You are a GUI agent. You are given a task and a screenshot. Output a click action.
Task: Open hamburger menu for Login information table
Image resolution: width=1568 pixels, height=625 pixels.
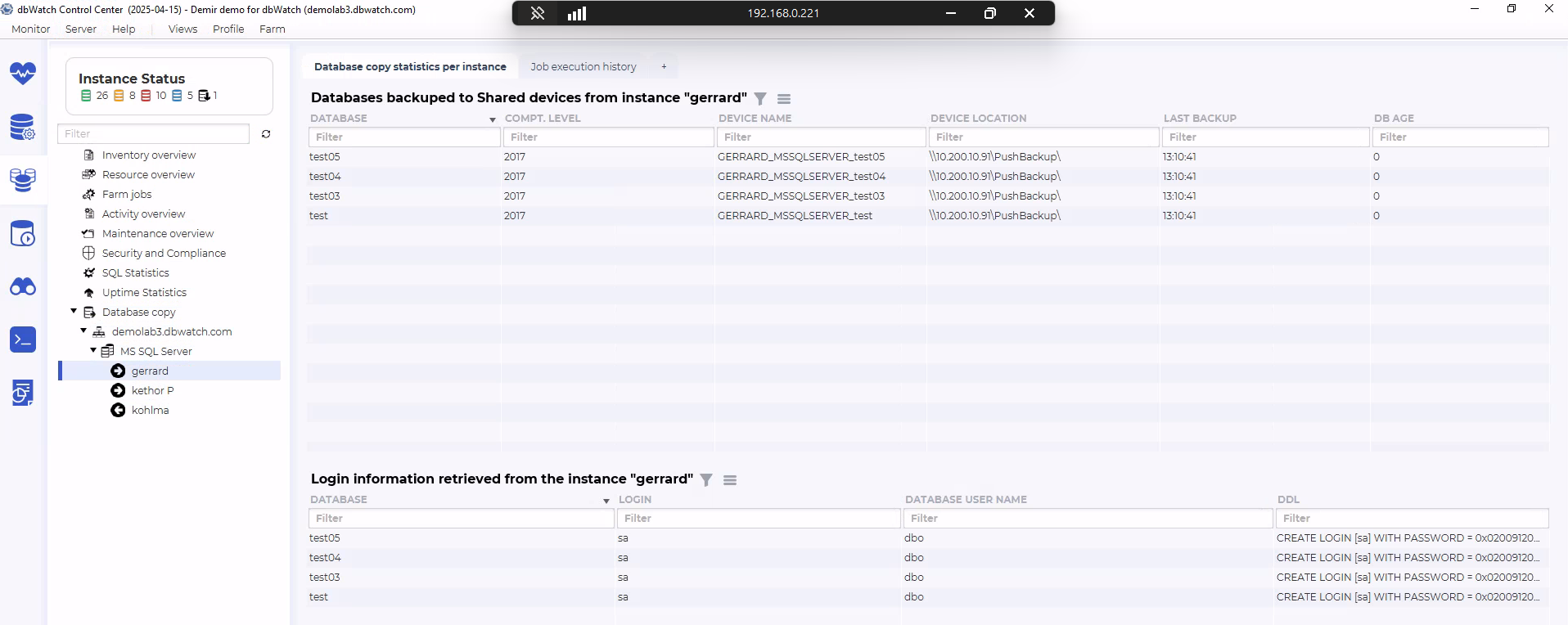tap(730, 480)
